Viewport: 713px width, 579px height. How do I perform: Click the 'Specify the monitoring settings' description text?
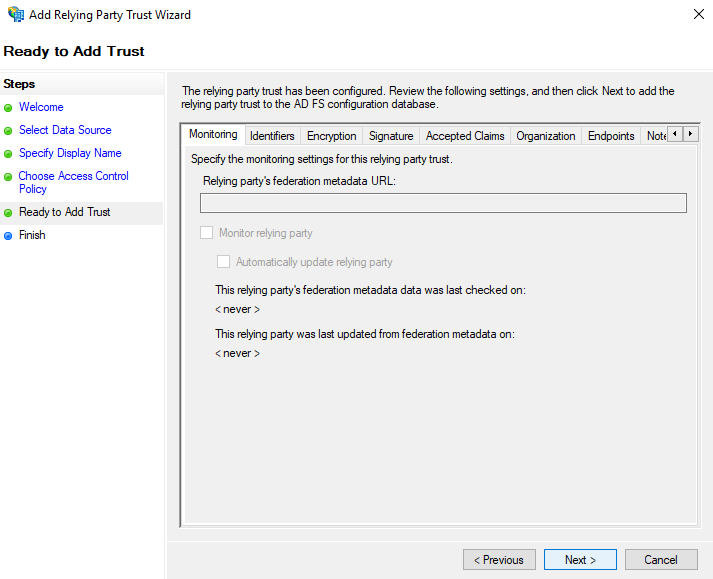(321, 159)
